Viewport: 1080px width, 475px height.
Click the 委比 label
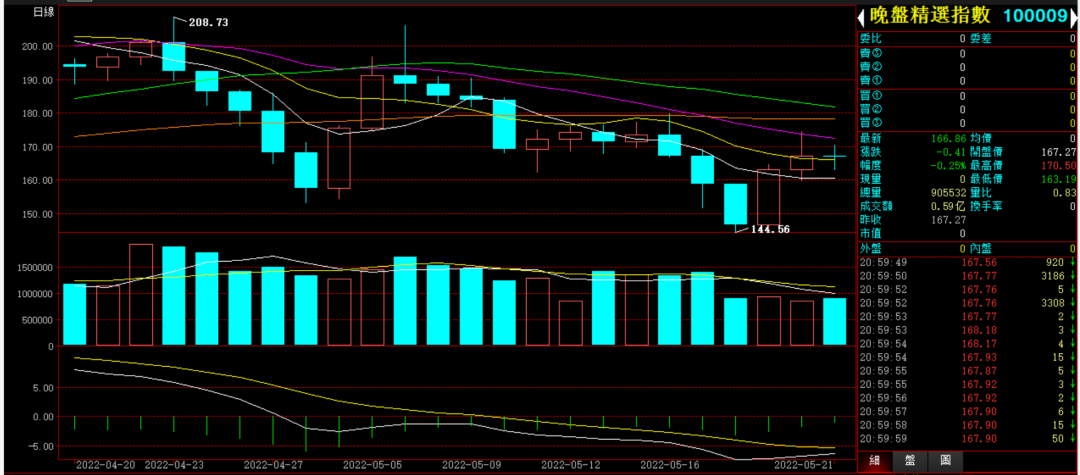tap(871, 39)
